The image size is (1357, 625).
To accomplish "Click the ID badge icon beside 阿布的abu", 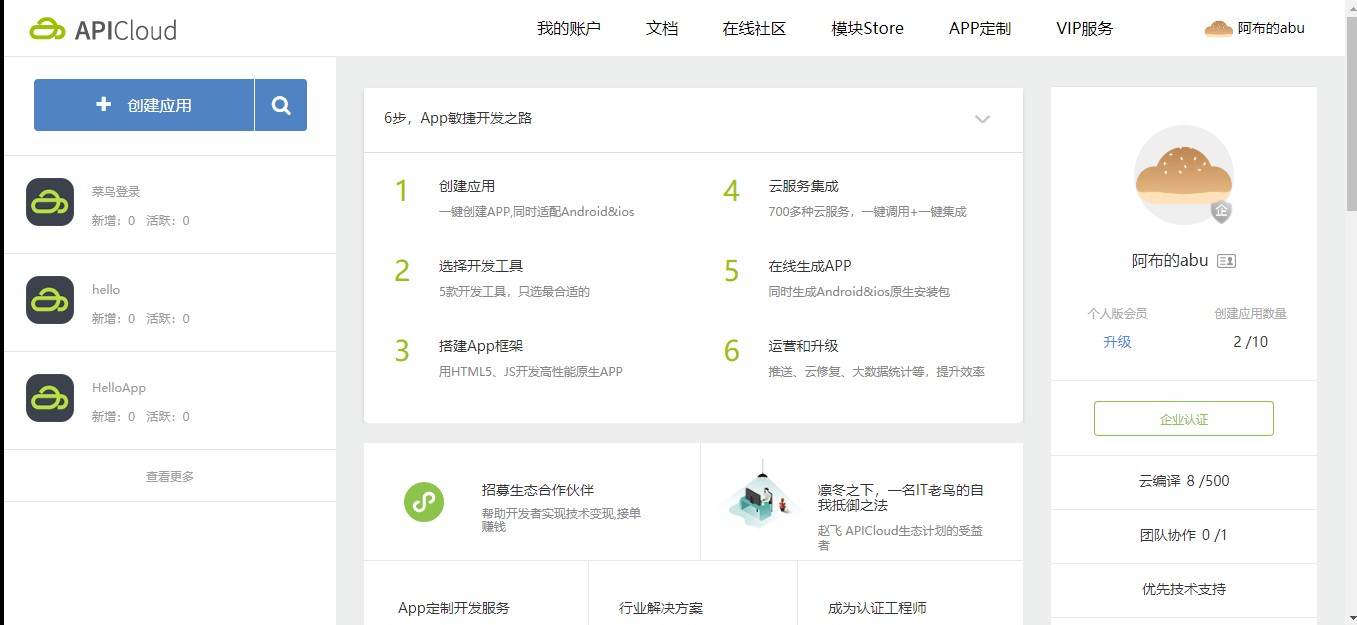I will coord(1226,259).
